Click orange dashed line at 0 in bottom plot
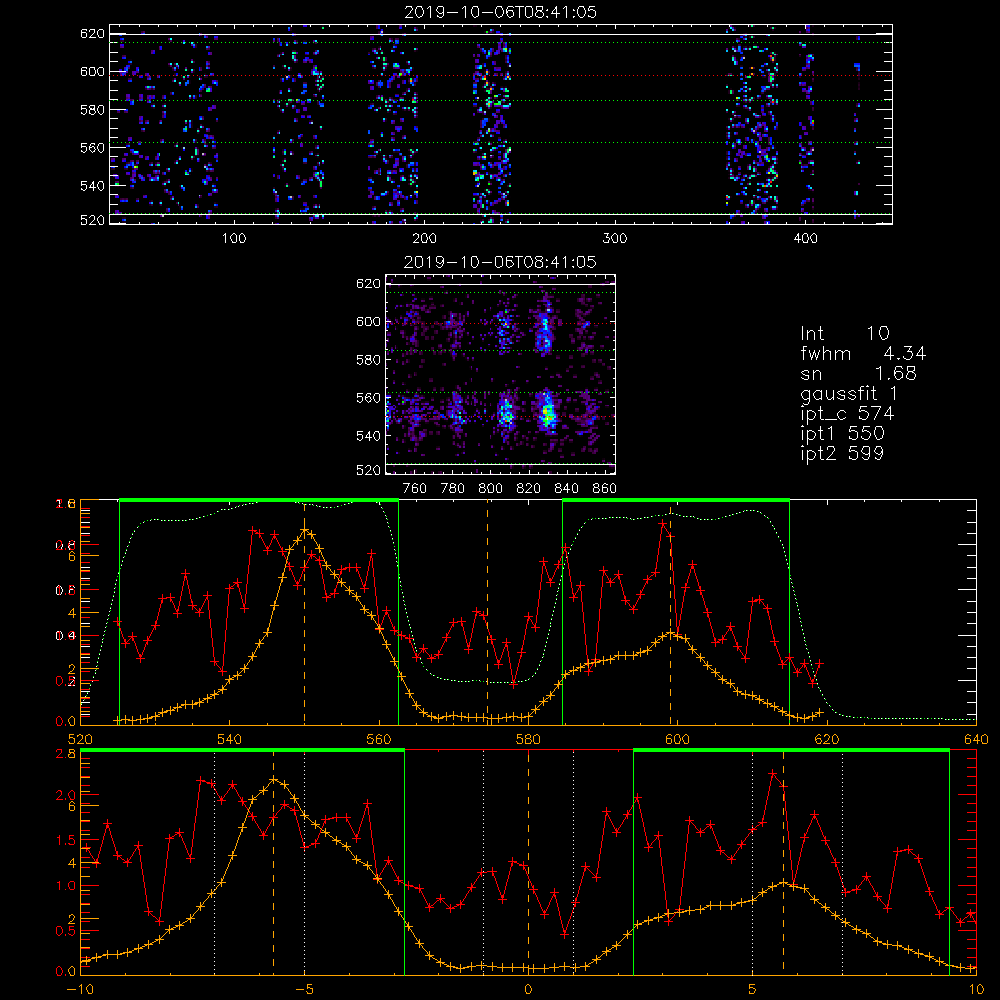 pyautogui.click(x=528, y=861)
